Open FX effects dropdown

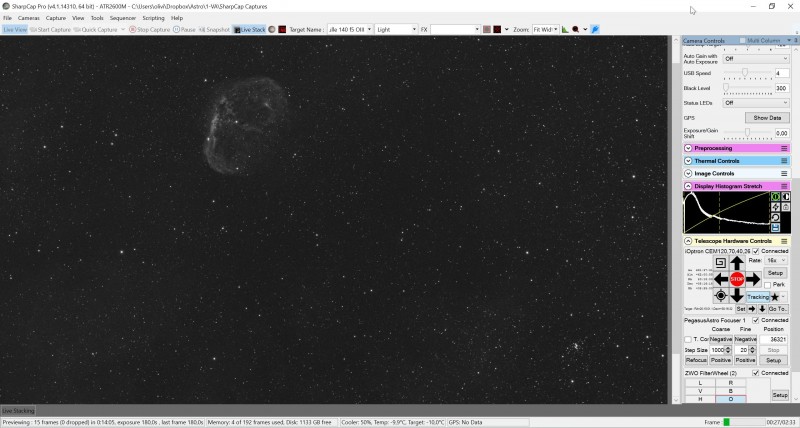click(455, 30)
